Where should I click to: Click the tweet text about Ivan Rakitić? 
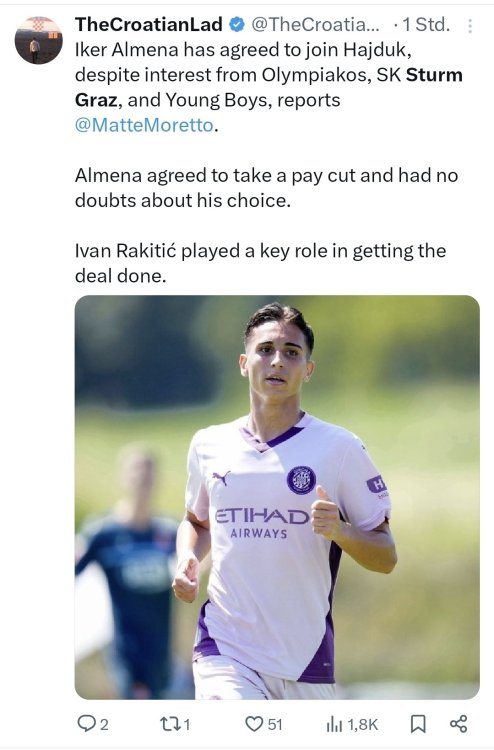point(260,263)
